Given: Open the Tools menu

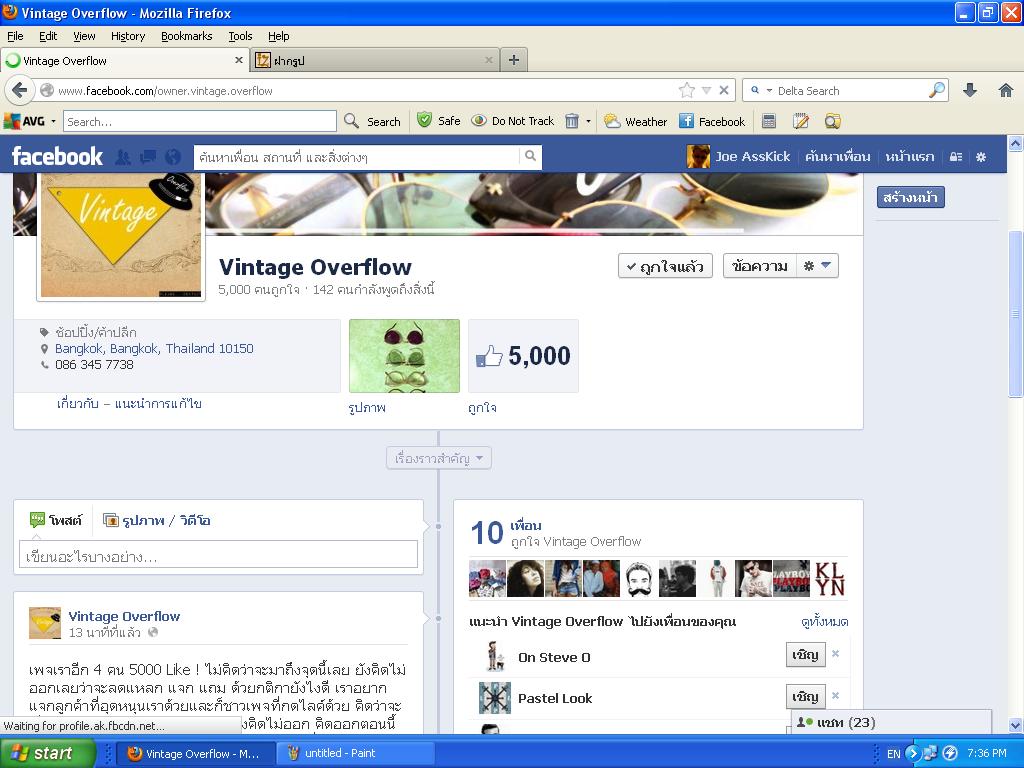Looking at the screenshot, I should click(x=240, y=36).
